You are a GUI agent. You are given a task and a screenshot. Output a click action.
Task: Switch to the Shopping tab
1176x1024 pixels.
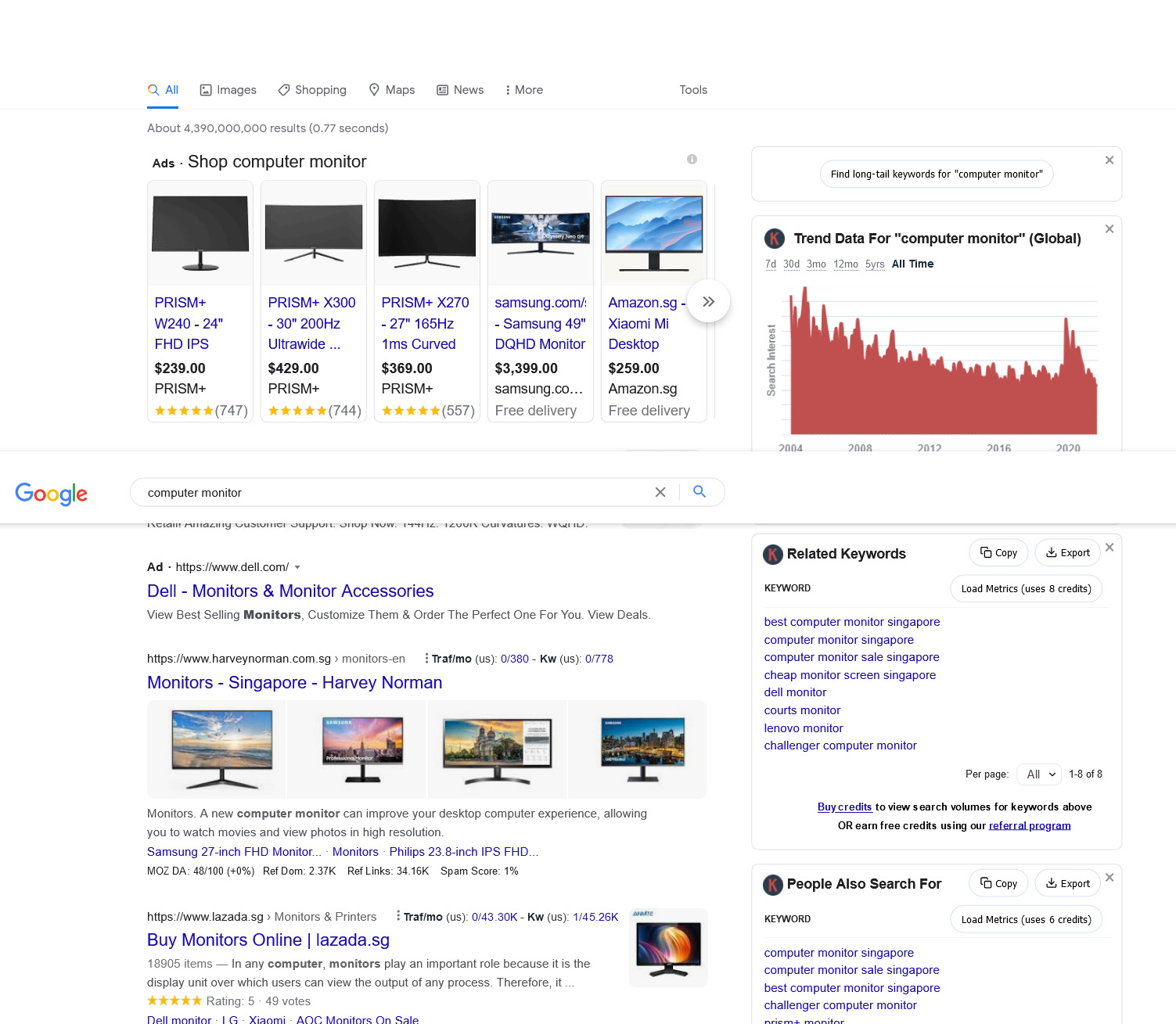(x=312, y=90)
